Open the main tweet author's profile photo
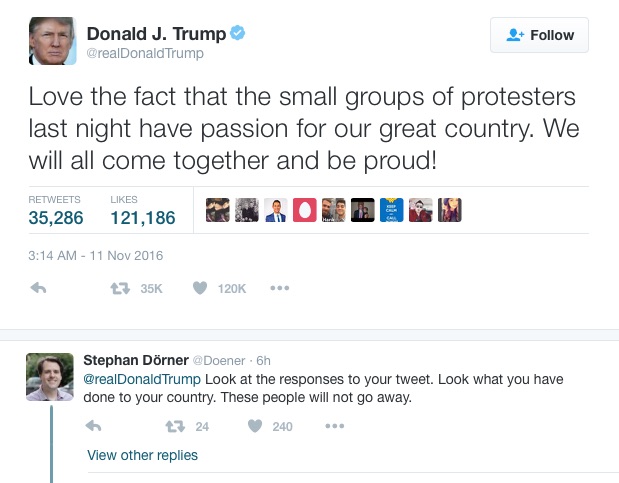The image size is (619, 483). [53, 41]
